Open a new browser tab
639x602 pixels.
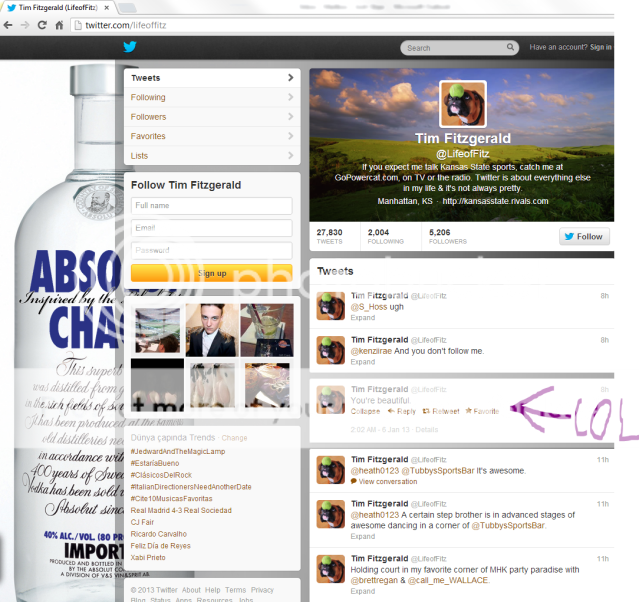127,7
